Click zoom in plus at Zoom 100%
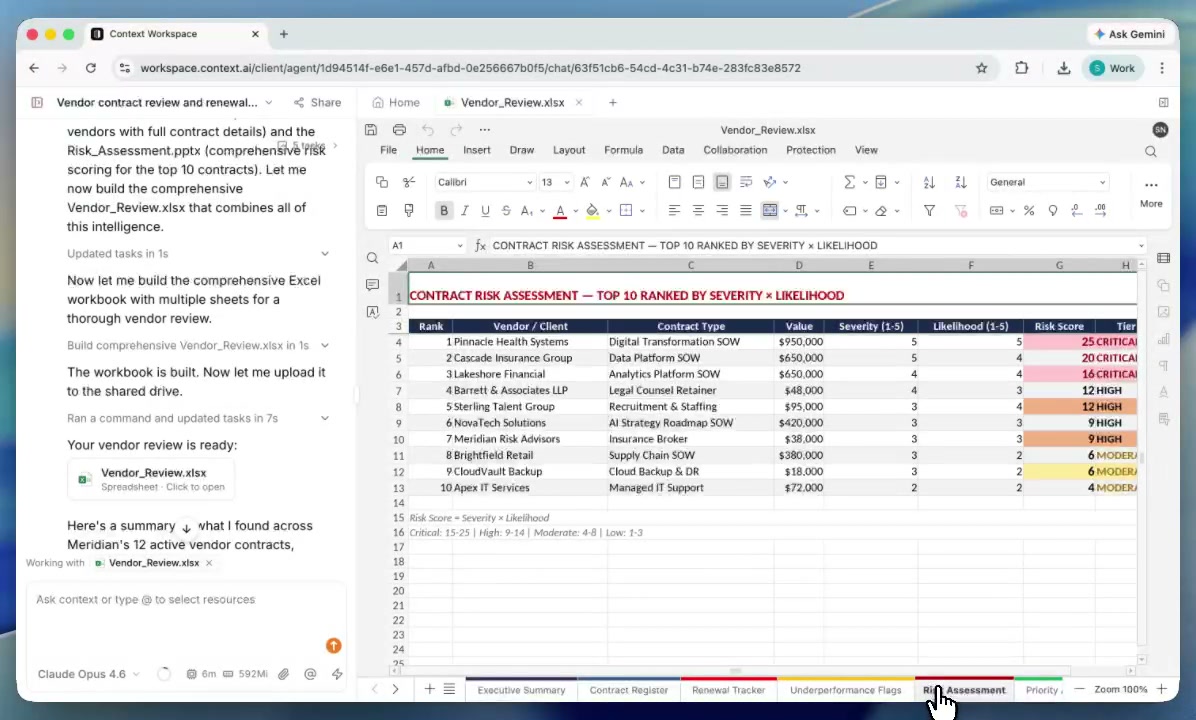This screenshot has height=720, width=1196. click(x=1162, y=689)
